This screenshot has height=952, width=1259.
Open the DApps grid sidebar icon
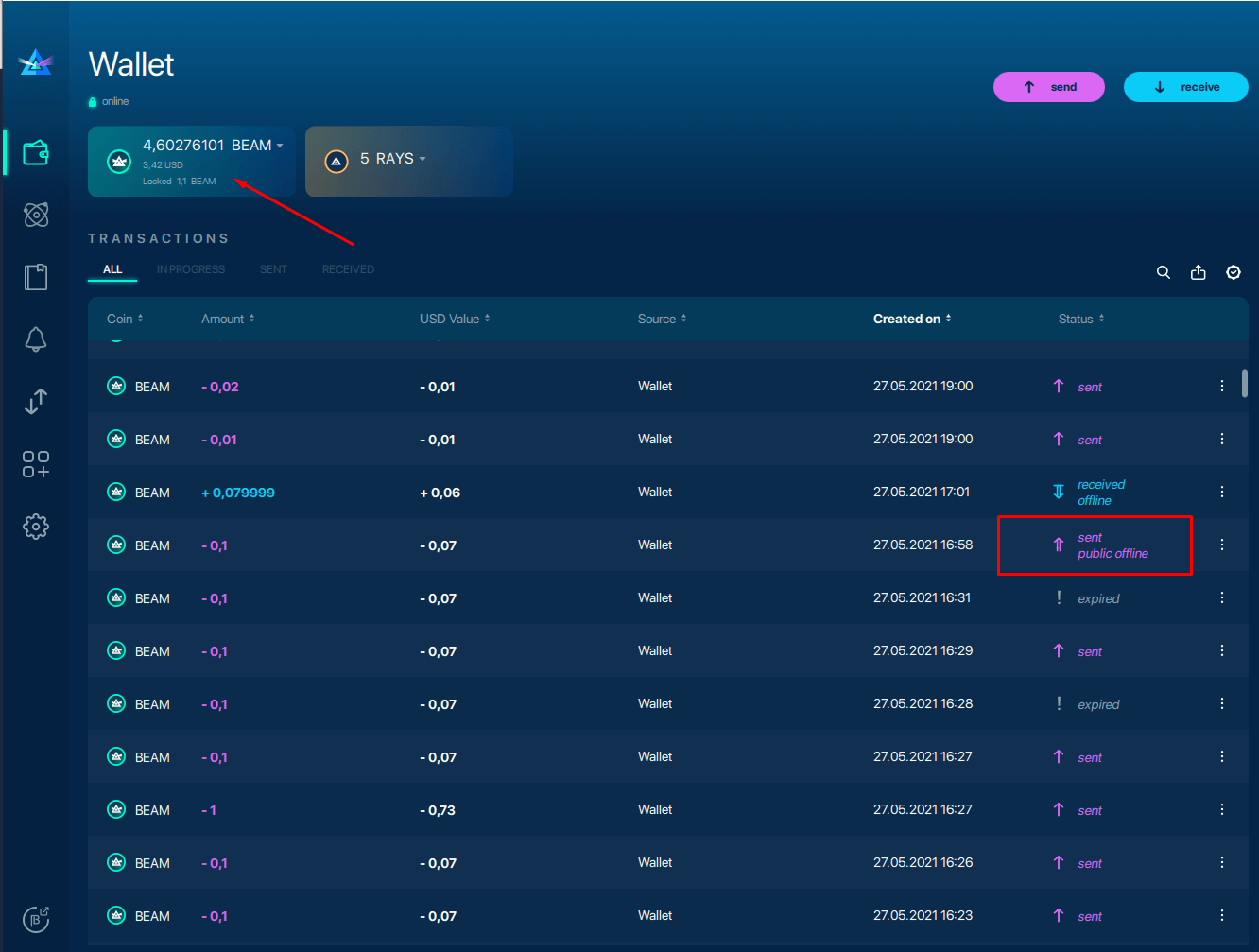click(x=36, y=464)
